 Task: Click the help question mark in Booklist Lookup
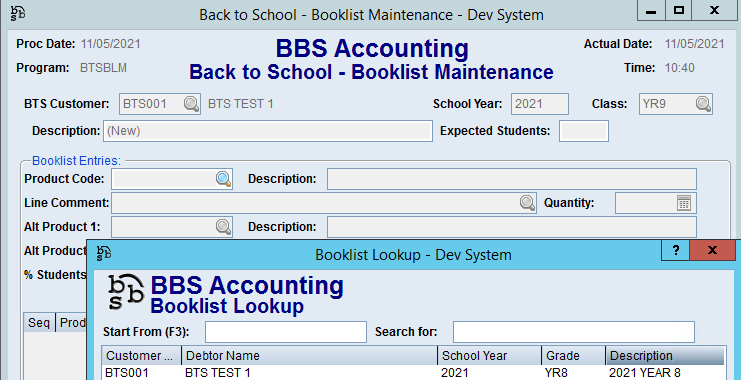(676, 250)
